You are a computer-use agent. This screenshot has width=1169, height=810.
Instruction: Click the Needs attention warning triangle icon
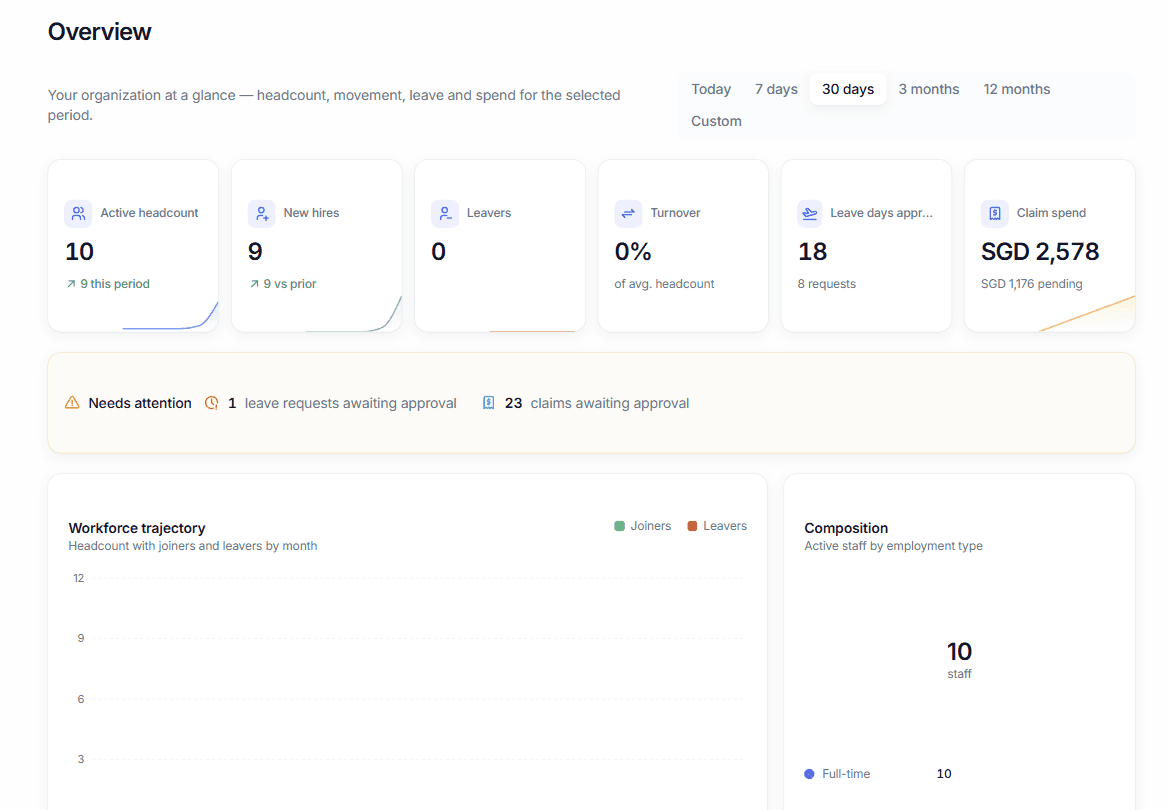(72, 403)
